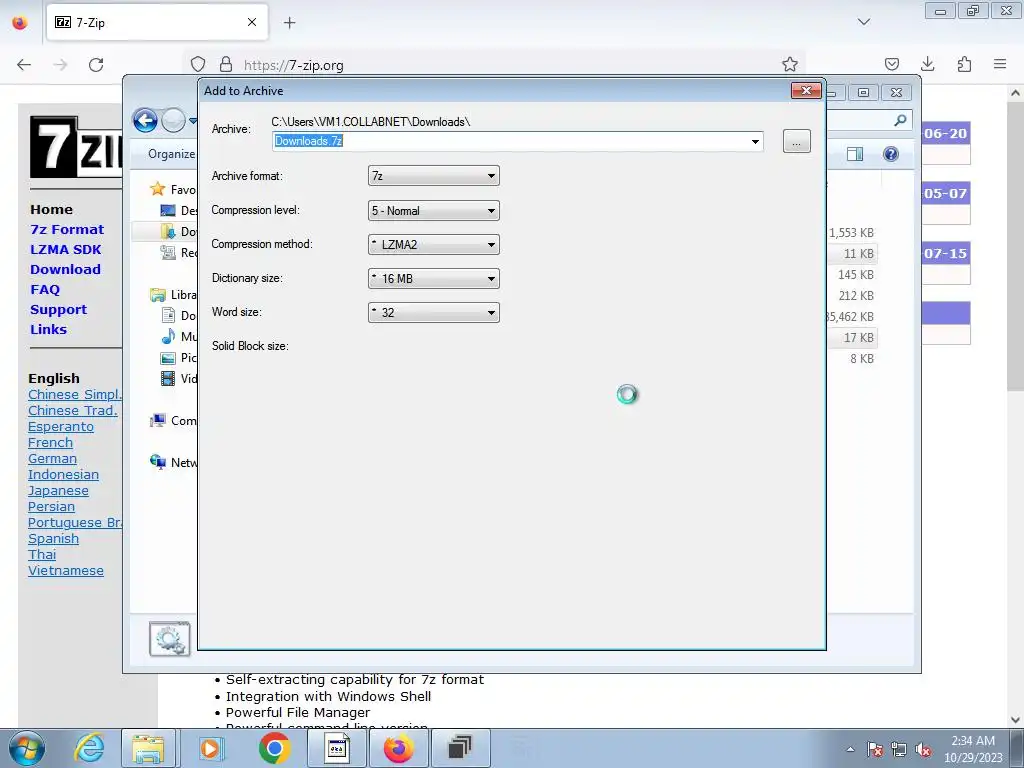Click the 145 KB file size cell
This screenshot has height=768, width=1024.
coord(856,274)
